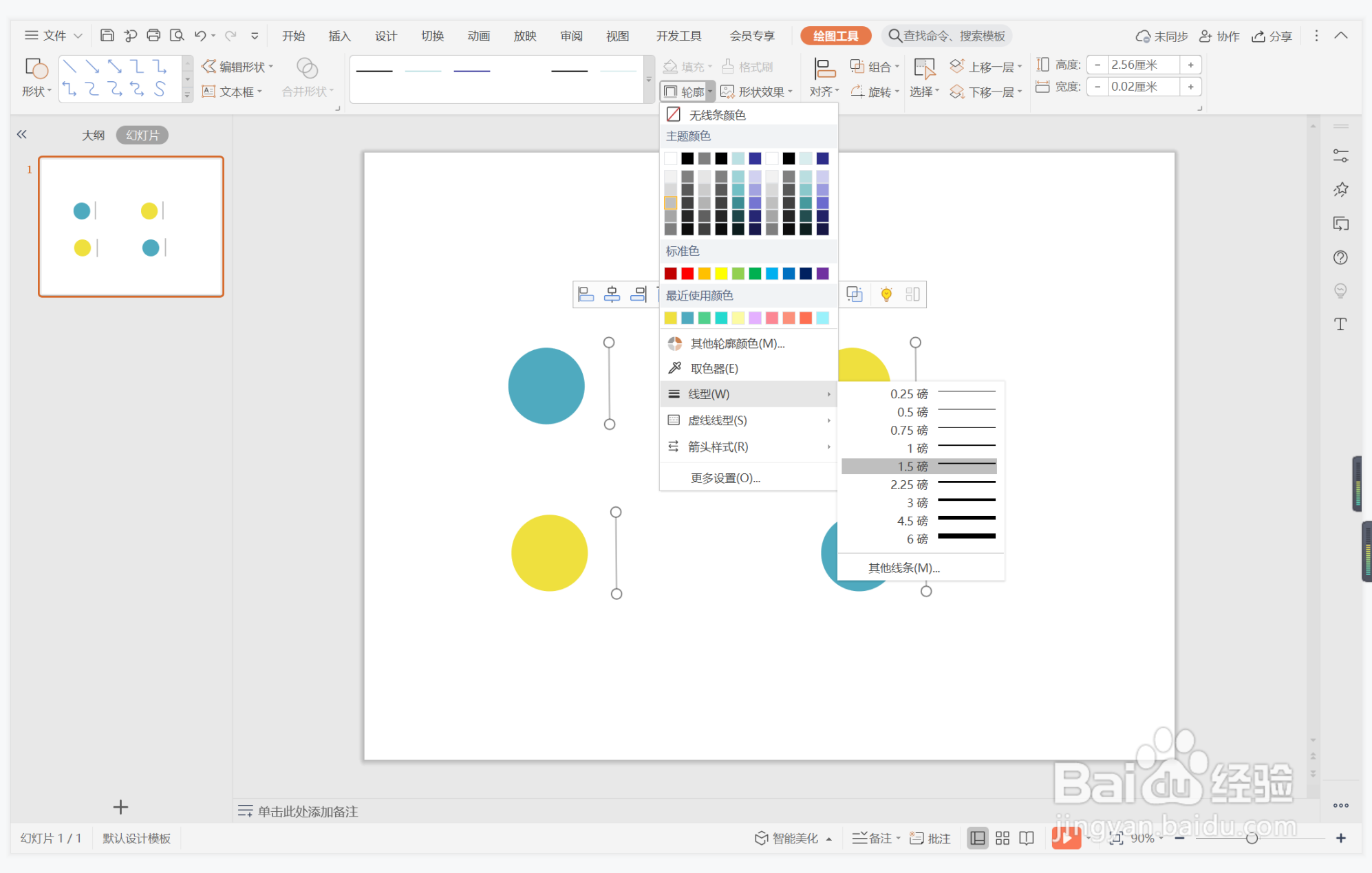
Task: Switch to normal view icon in status bar
Action: point(977,838)
